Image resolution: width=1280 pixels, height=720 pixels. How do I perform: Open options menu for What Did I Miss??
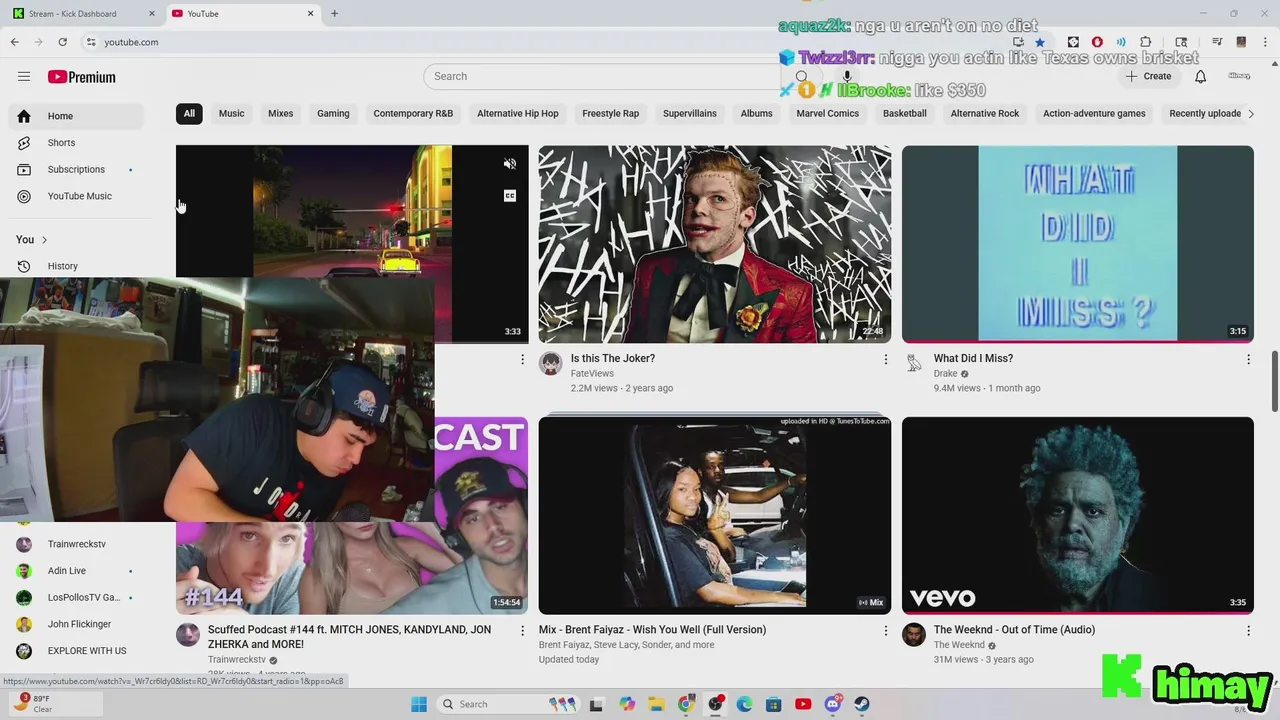(1248, 359)
